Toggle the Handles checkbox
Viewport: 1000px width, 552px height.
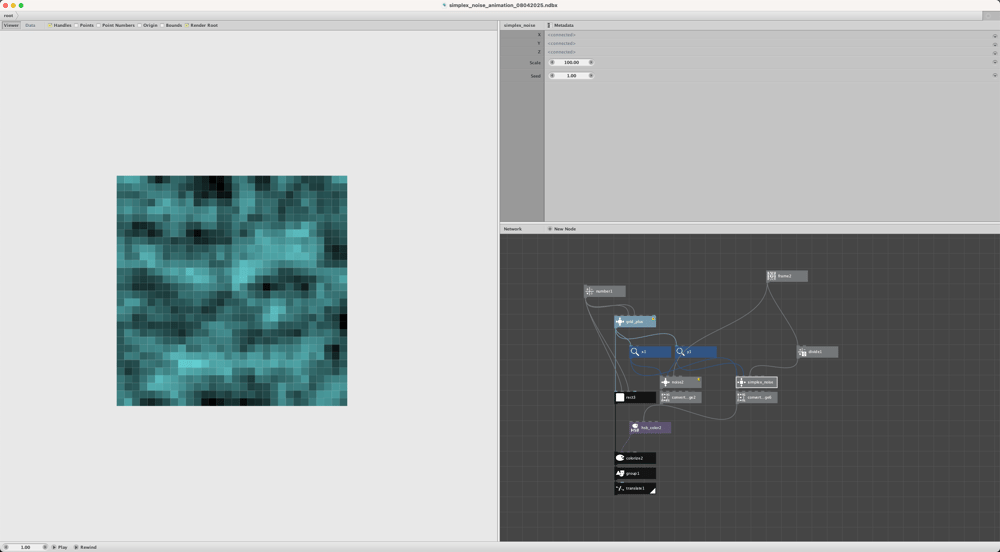50,25
